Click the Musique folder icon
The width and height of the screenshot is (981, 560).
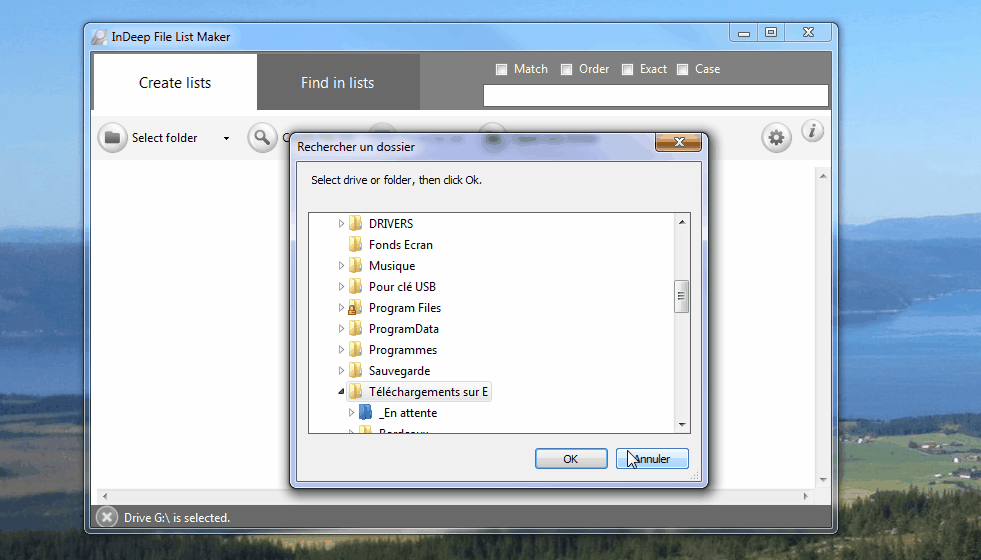355,265
